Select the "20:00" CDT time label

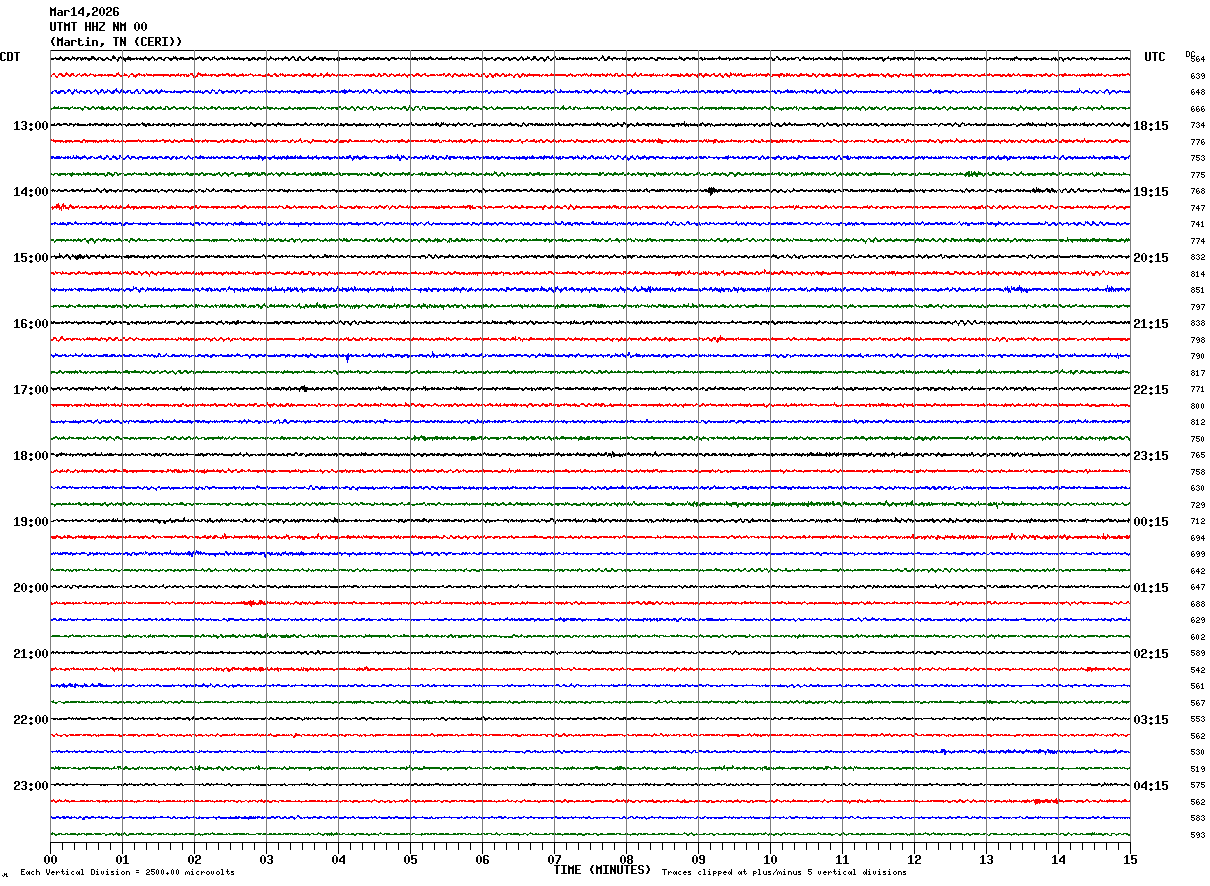31,588
